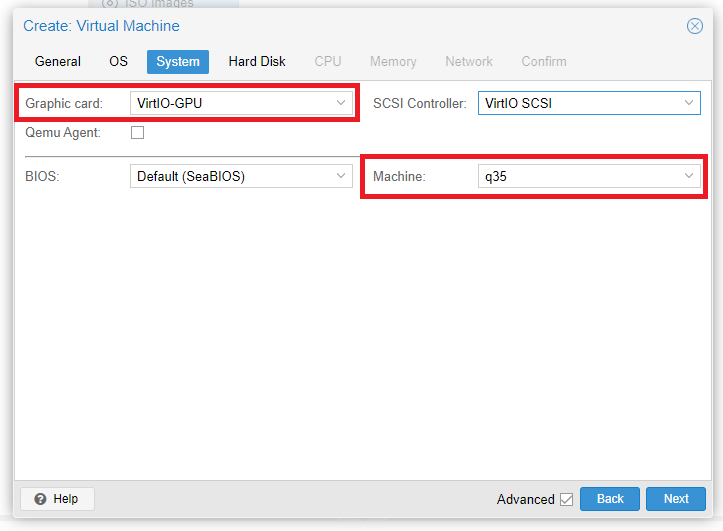Screen dimensions: 723x531
Task: Click the Advanced label text
Action: click(525, 500)
